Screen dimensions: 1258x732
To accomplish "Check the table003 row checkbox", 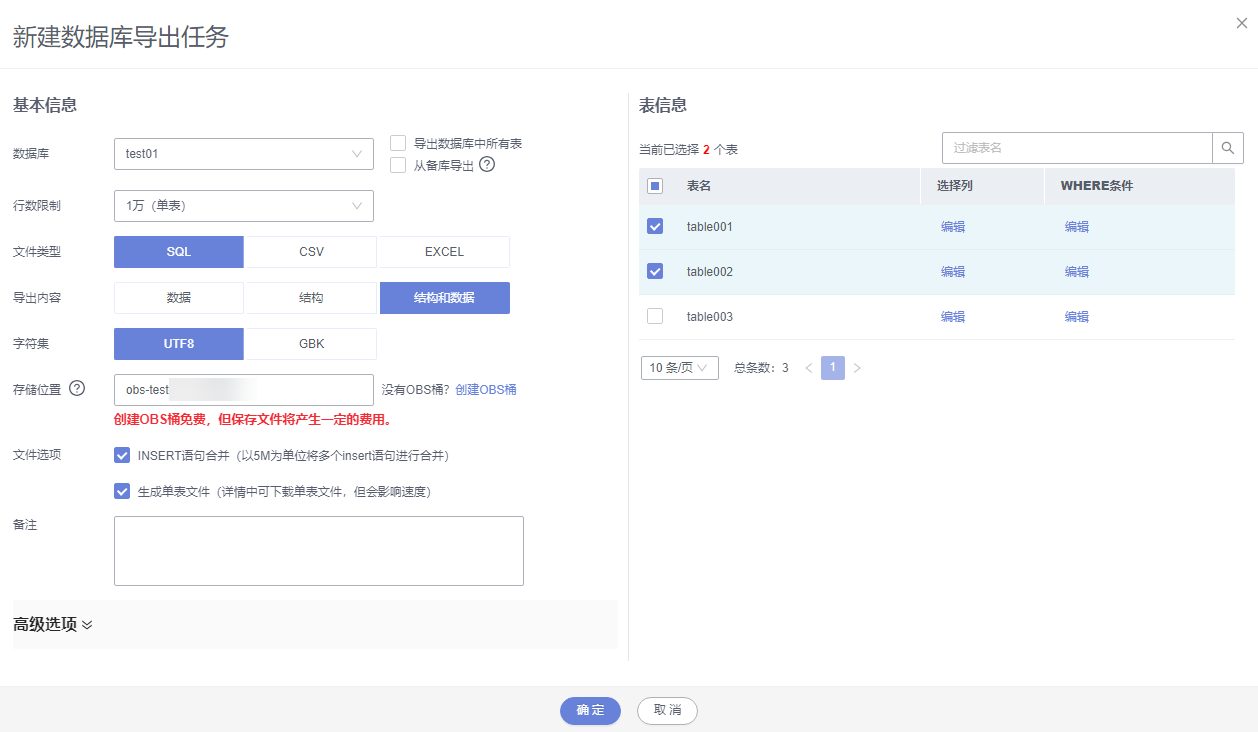I will 655,317.
